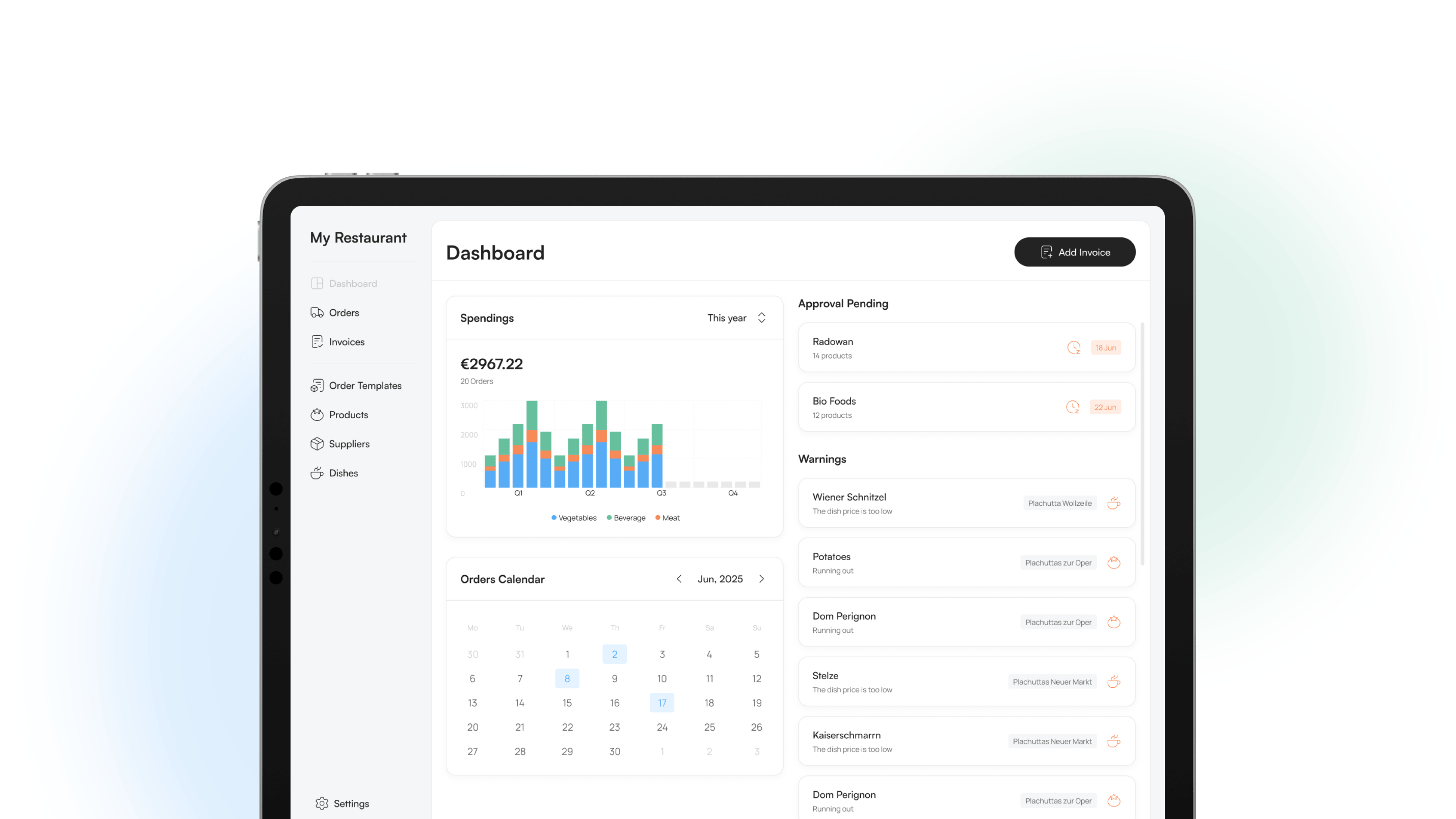
Task: Click the Order Templates icon
Action: (317, 386)
